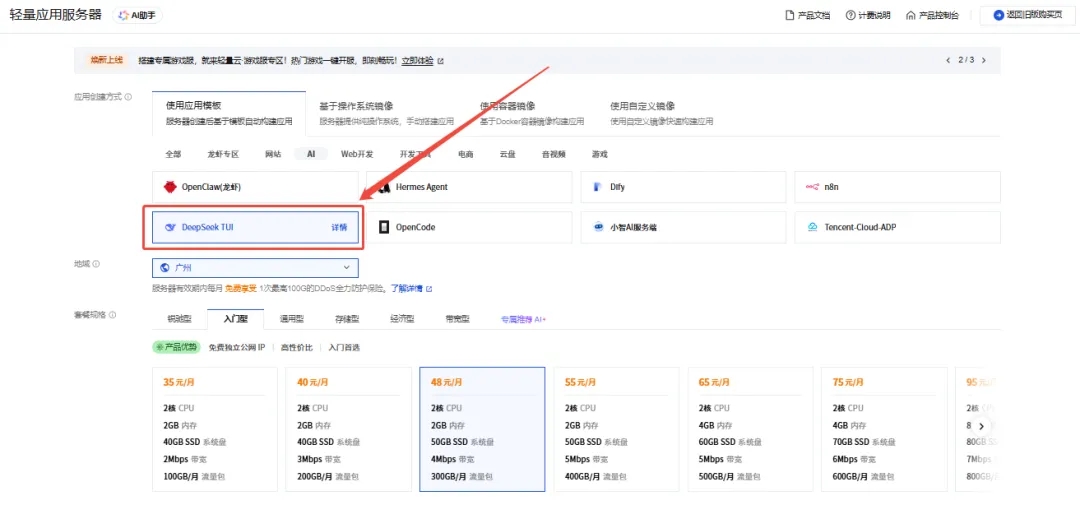This screenshot has height=505, width=1080.
Task: Click info icon beside 应用创建方式
Action: (128, 97)
